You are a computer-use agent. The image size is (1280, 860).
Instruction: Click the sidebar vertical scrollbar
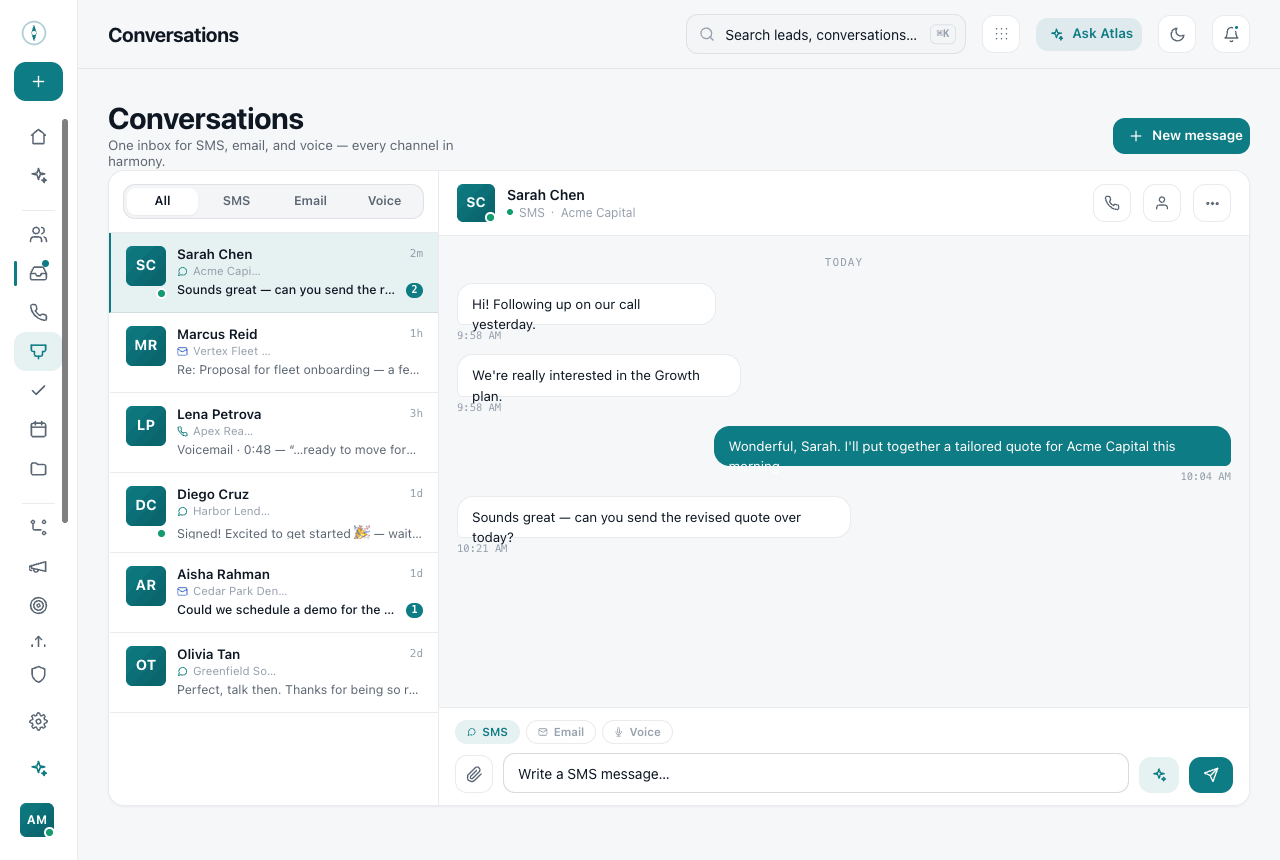[x=65, y=320]
